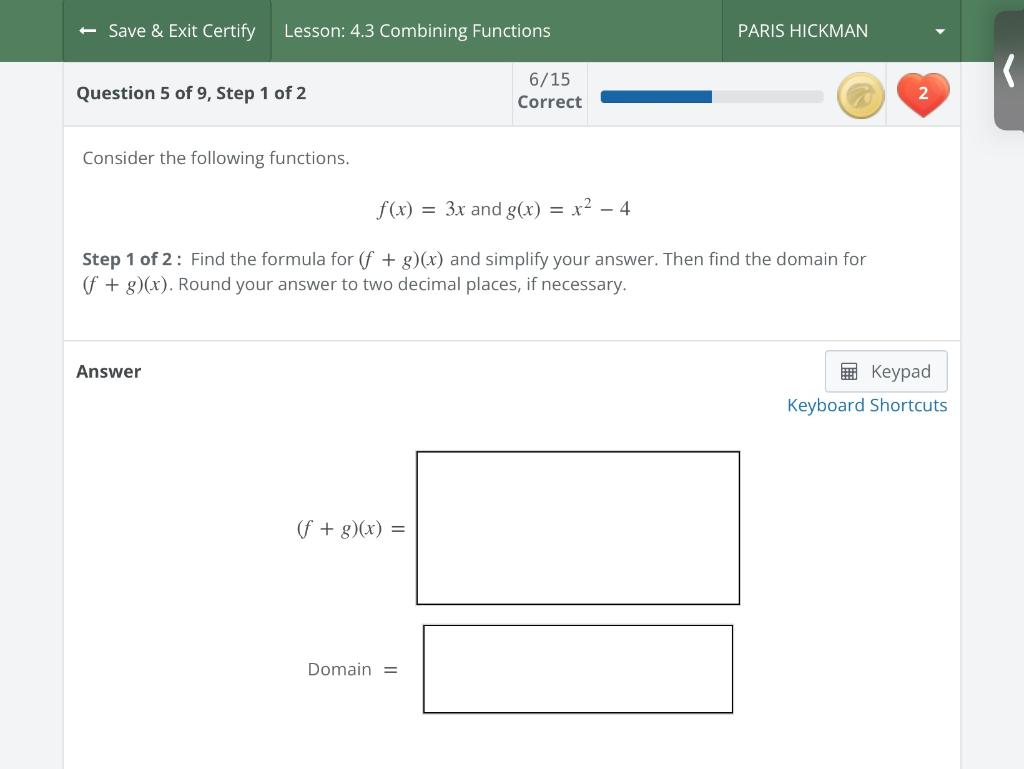This screenshot has width=1024, height=769.
Task: Select the coin icon near the progress bar
Action: (860, 95)
